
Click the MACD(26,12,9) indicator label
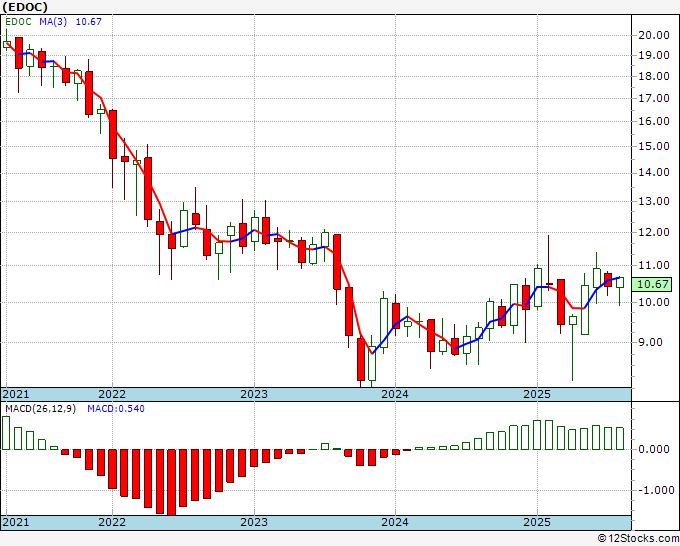pyautogui.click(x=40, y=409)
